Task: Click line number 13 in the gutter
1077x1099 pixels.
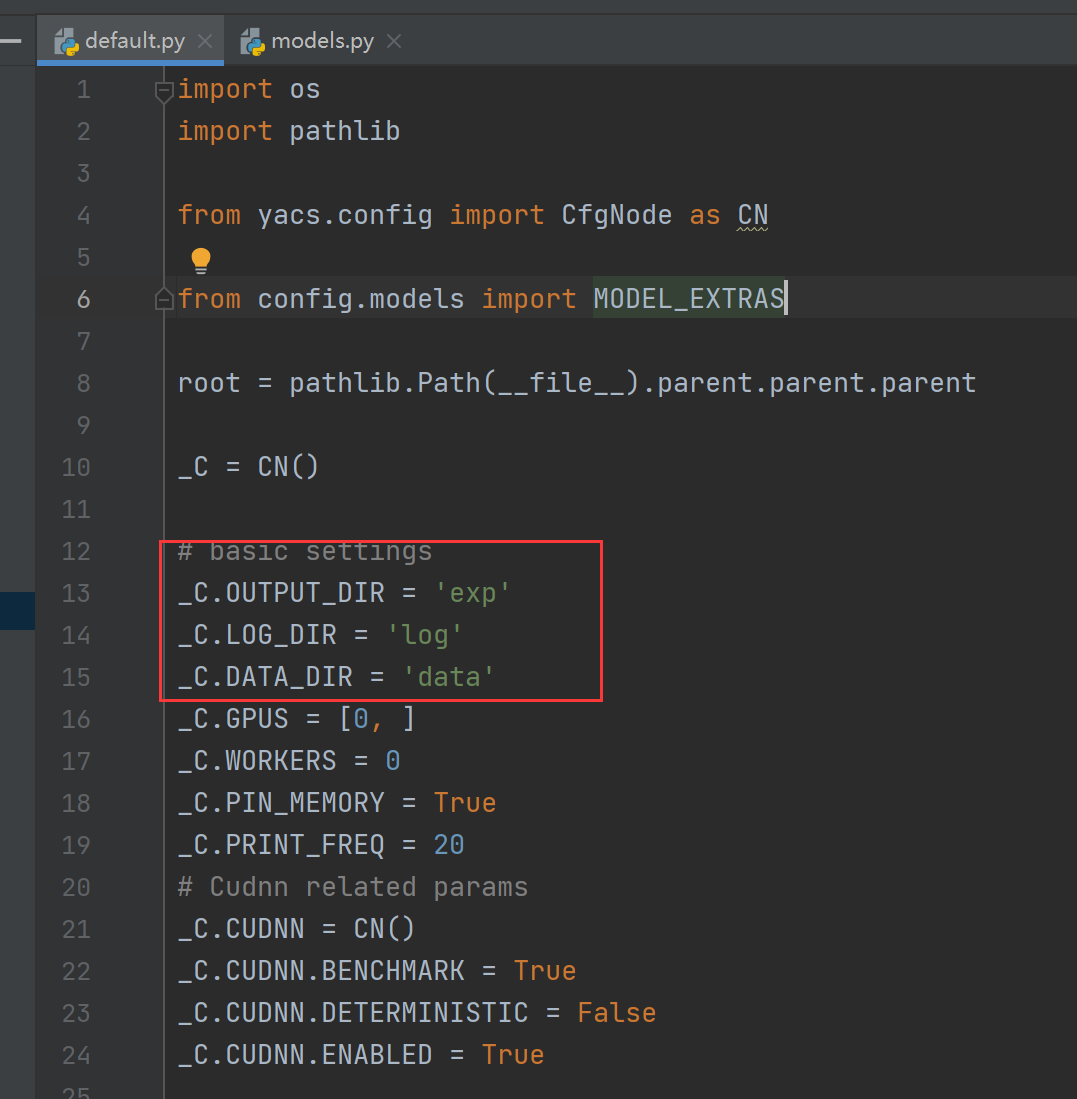Action: pyautogui.click(x=76, y=594)
